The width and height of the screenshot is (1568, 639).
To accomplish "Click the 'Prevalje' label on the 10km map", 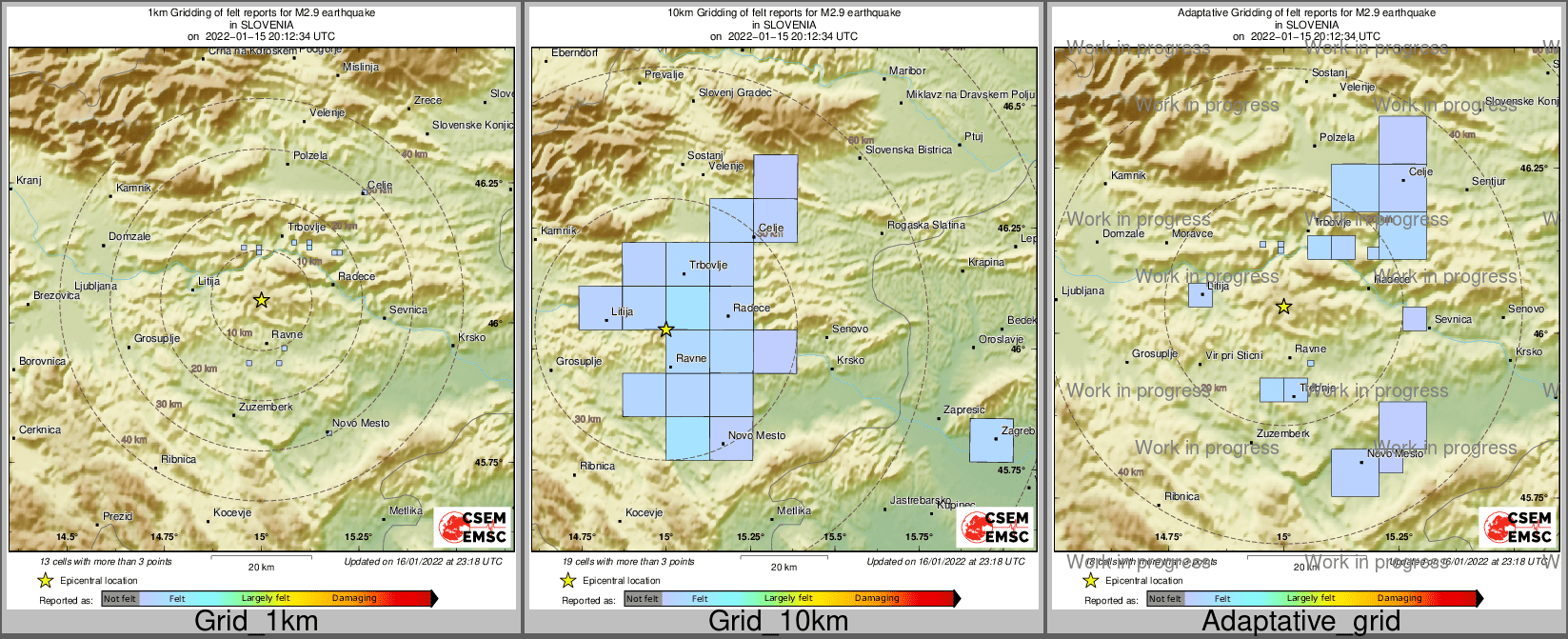I will coord(664,74).
